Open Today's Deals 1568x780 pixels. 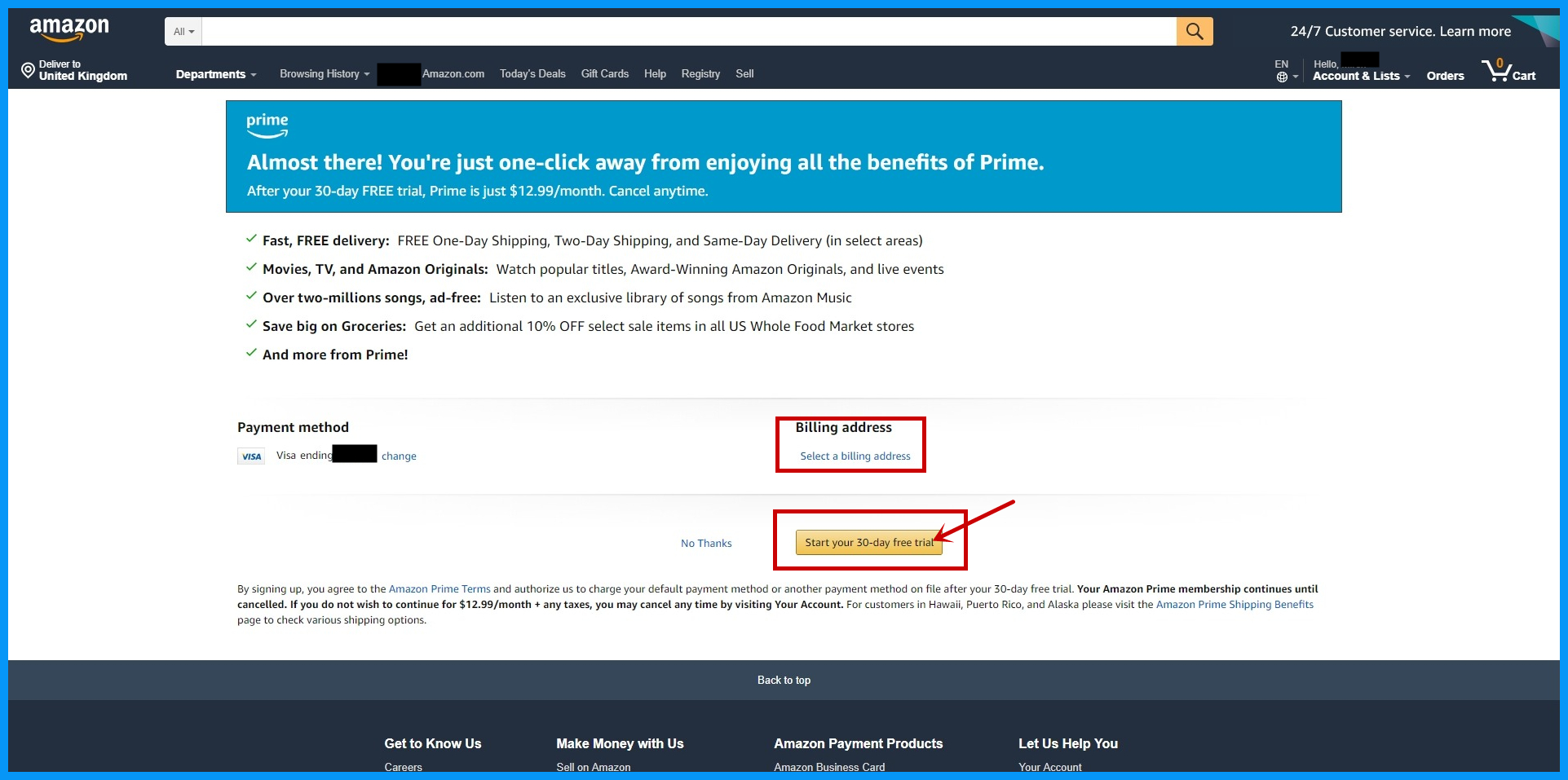pos(532,73)
